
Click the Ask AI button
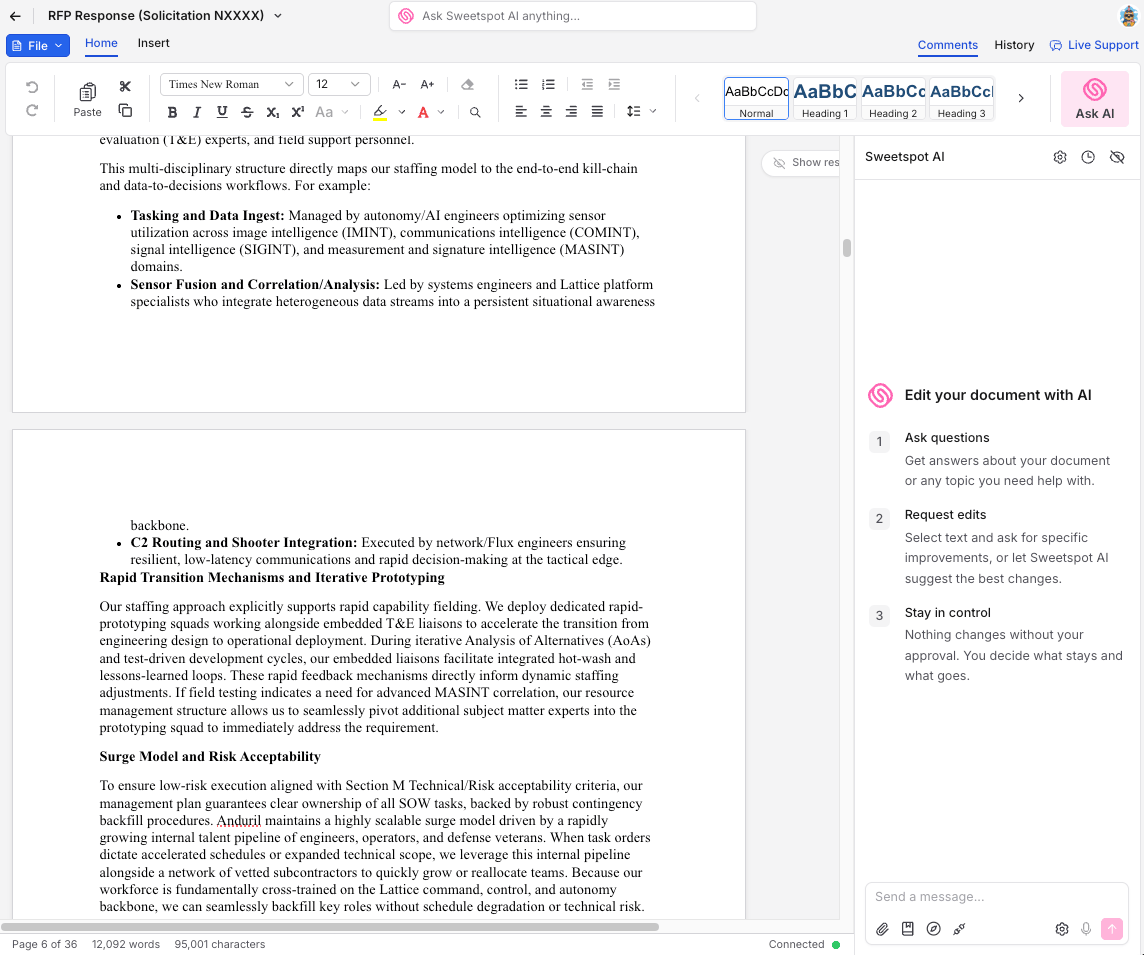coord(1094,99)
